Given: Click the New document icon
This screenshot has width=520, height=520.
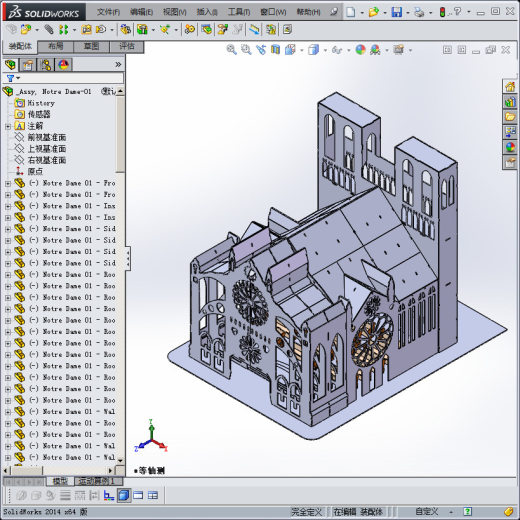Looking at the screenshot, I should [x=350, y=12].
